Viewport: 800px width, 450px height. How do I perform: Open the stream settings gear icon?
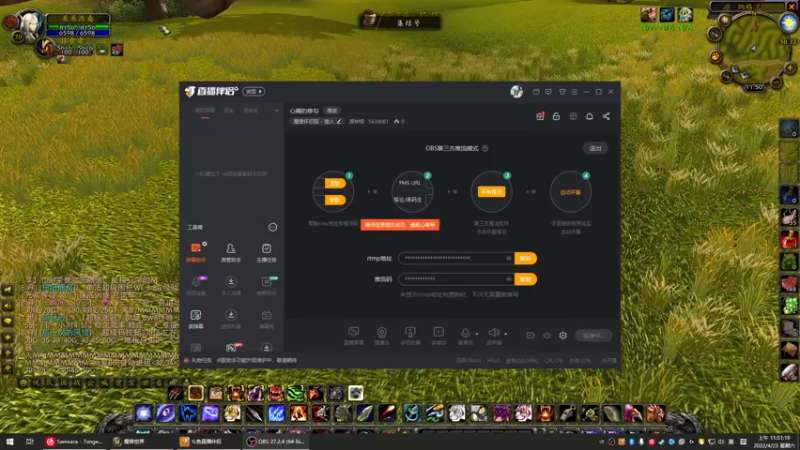(x=563, y=335)
